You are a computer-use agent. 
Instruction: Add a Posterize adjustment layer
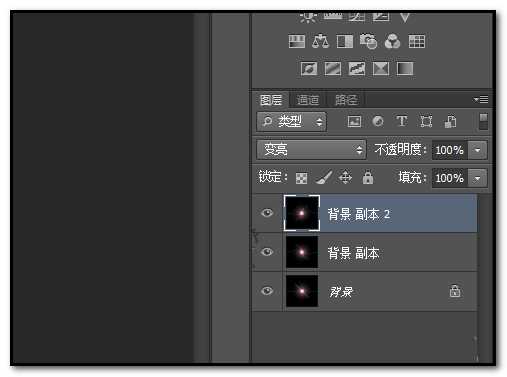coord(333,69)
